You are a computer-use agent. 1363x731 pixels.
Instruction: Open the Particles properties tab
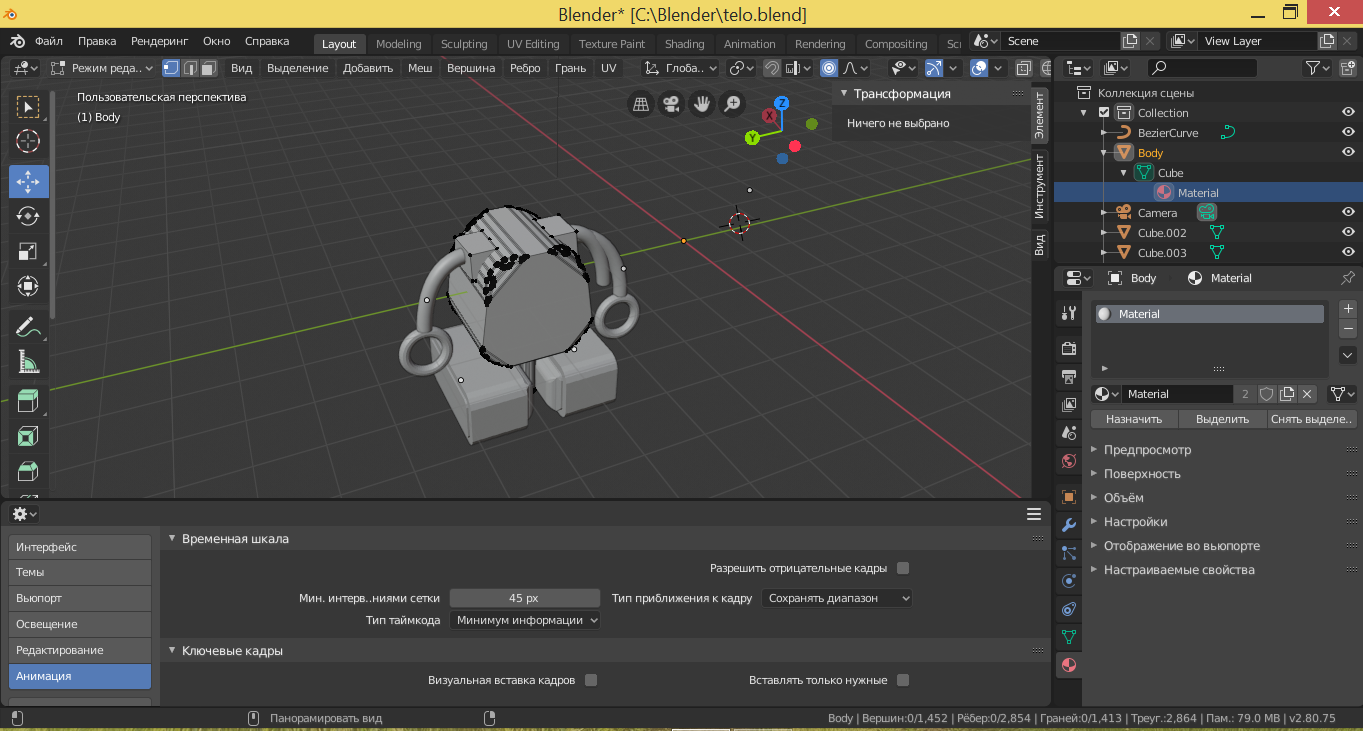tap(1068, 552)
